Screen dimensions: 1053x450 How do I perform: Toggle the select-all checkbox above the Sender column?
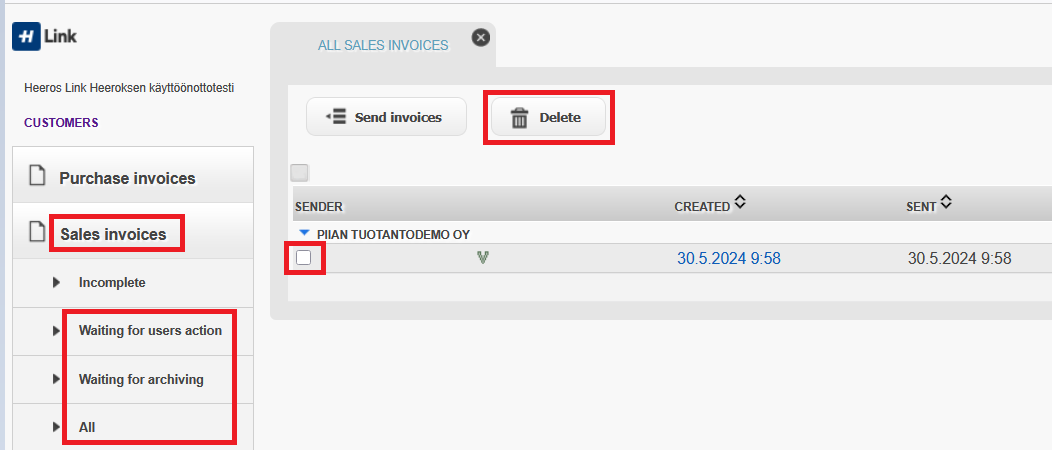[x=300, y=173]
